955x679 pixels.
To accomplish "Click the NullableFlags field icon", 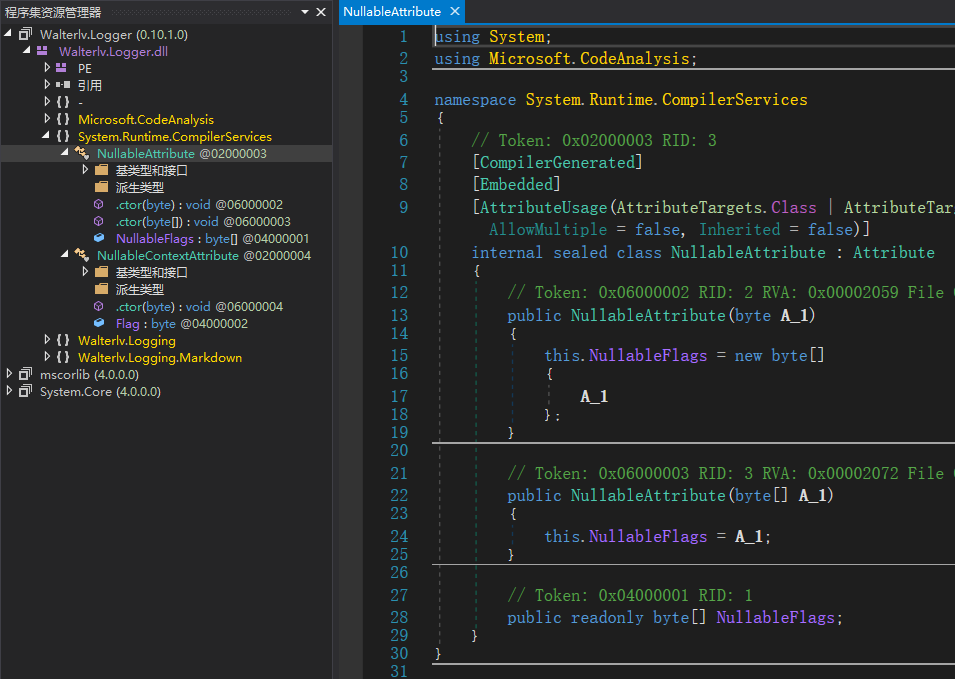I will pos(99,238).
